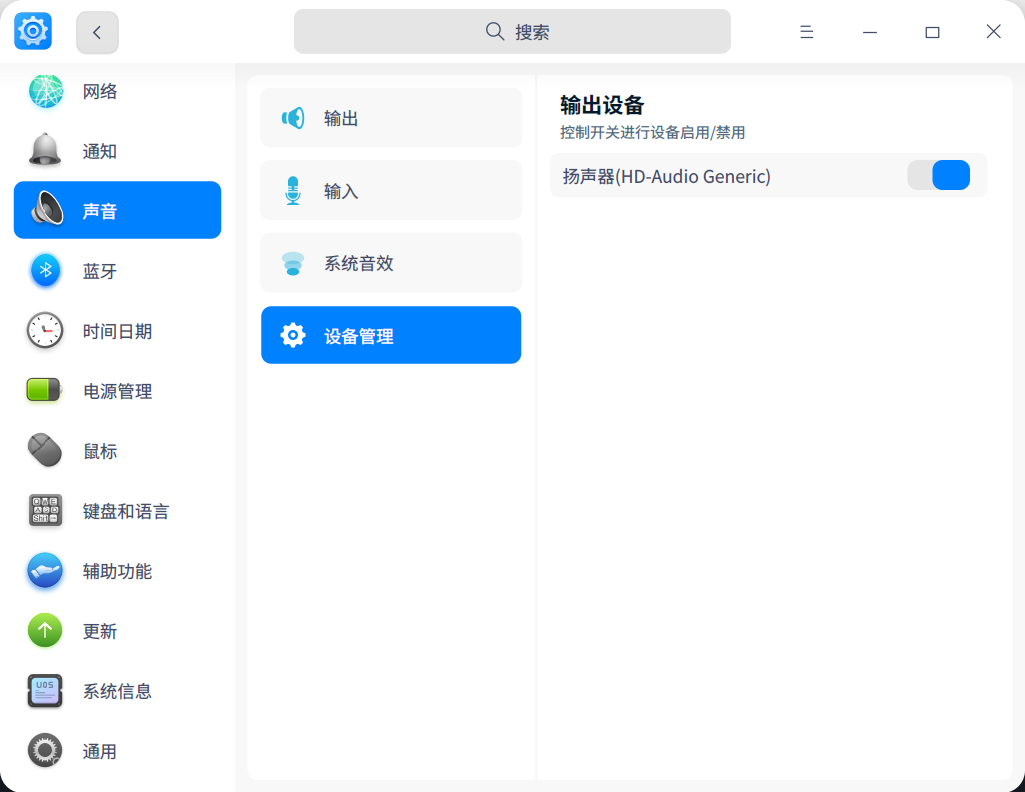Open the Update (更新) green arrow icon
Viewport: 1025px width, 792px height.
[x=45, y=631]
